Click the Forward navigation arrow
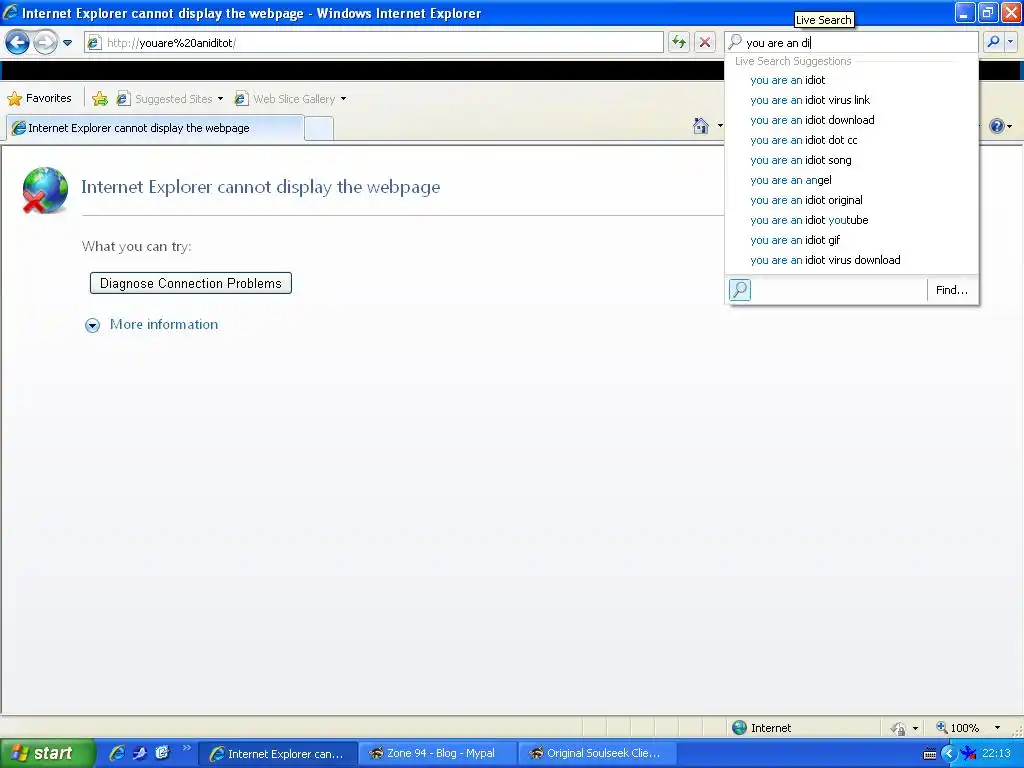 click(45, 42)
